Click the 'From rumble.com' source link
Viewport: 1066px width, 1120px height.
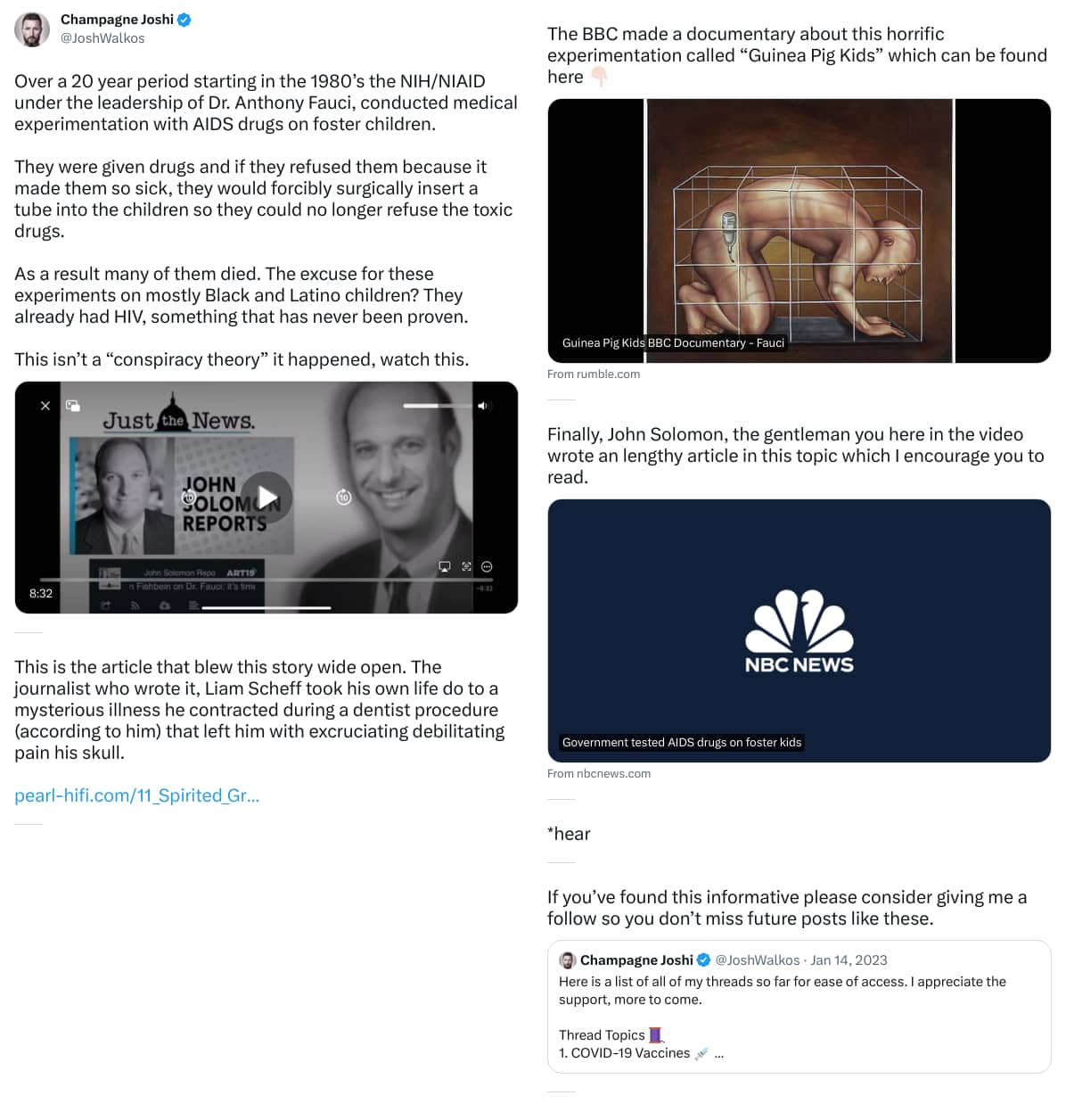[x=594, y=375]
